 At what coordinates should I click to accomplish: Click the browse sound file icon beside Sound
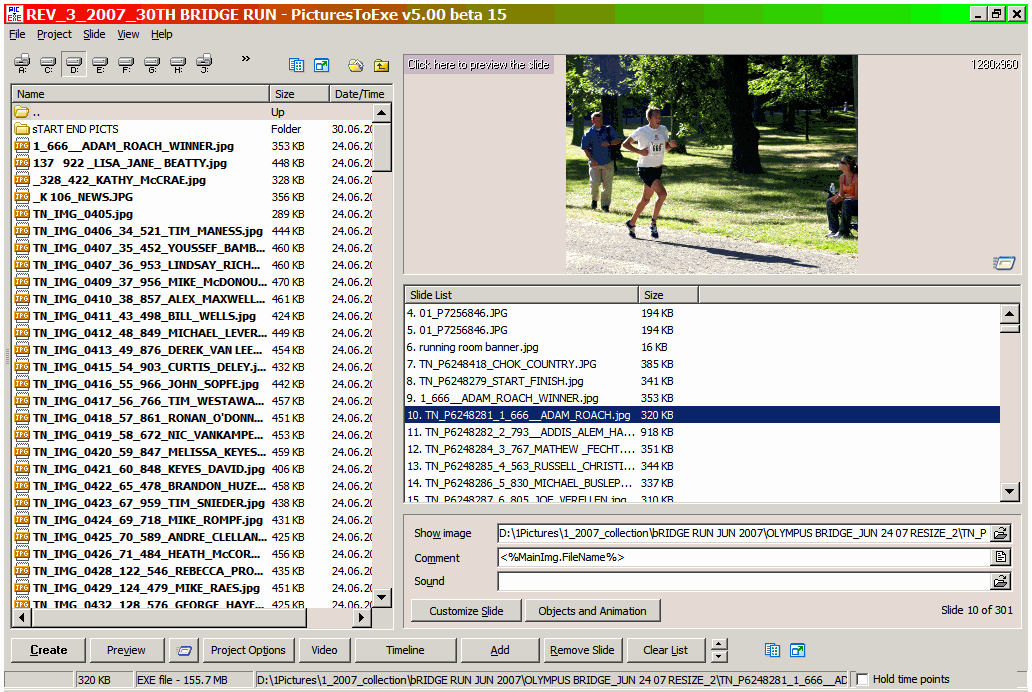[1000, 581]
